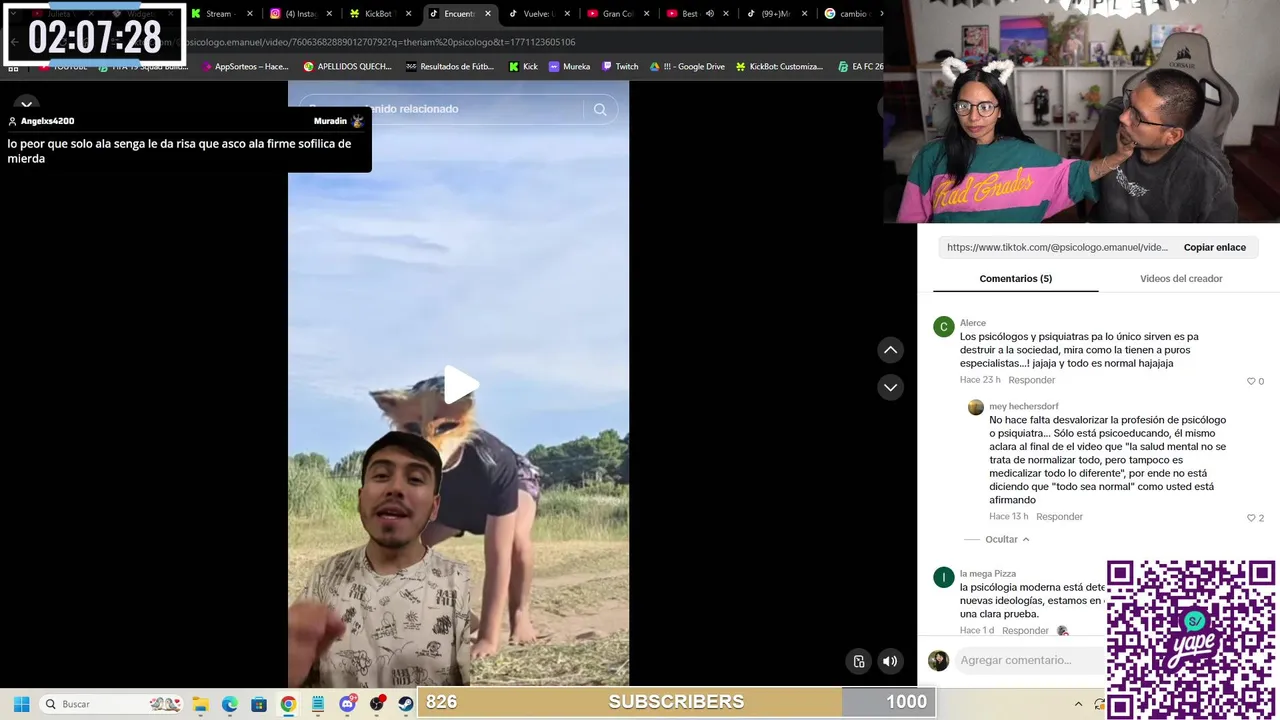Open the Windows Start menu
Image resolution: width=1280 pixels, height=720 pixels.
[x=21, y=704]
